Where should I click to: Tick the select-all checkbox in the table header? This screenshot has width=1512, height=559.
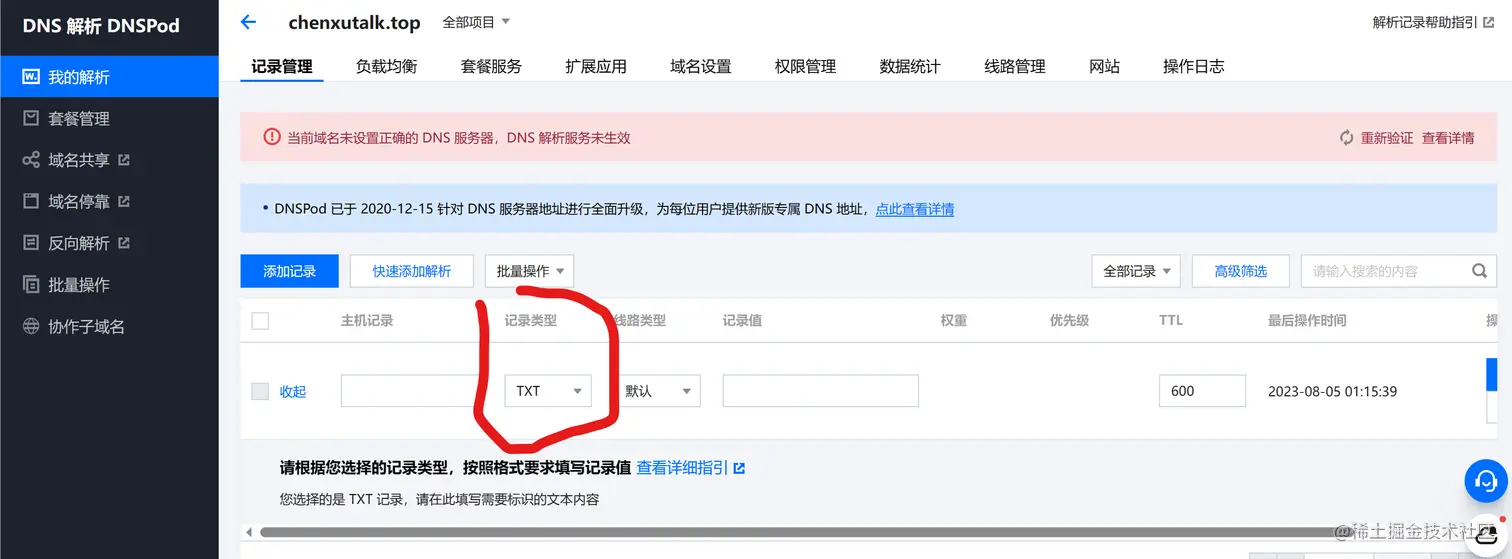click(x=260, y=321)
